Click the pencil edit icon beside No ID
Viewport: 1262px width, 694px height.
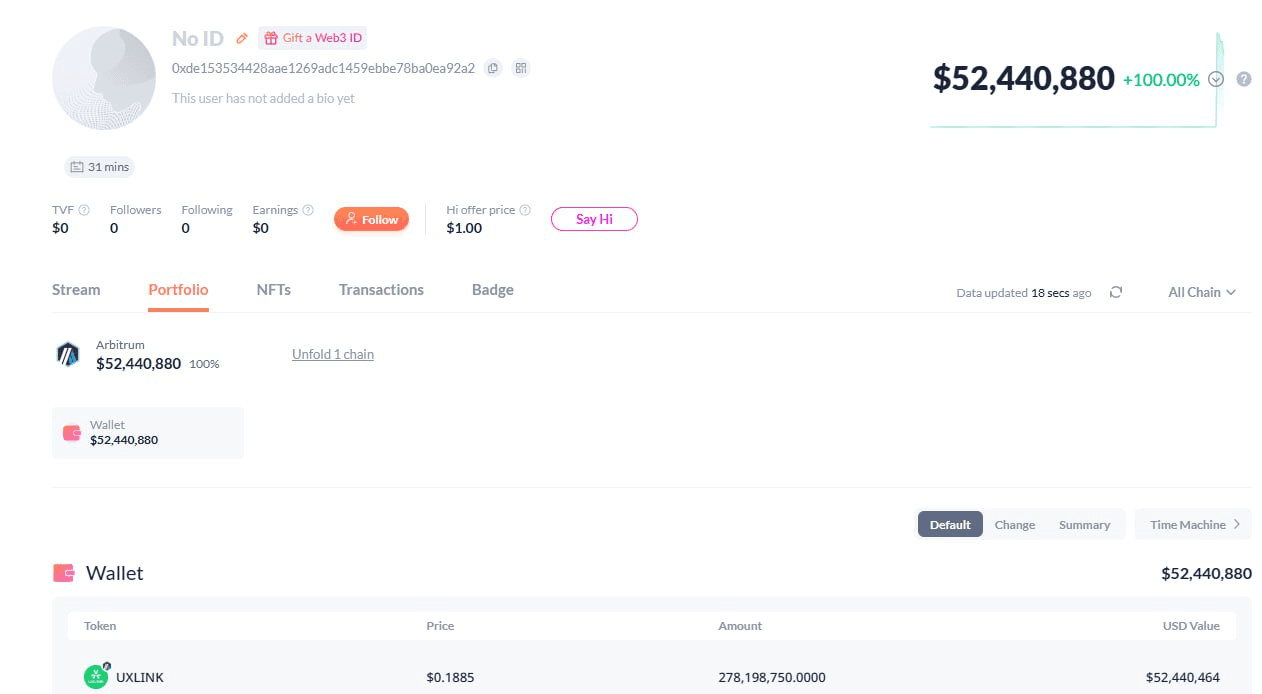coord(241,38)
